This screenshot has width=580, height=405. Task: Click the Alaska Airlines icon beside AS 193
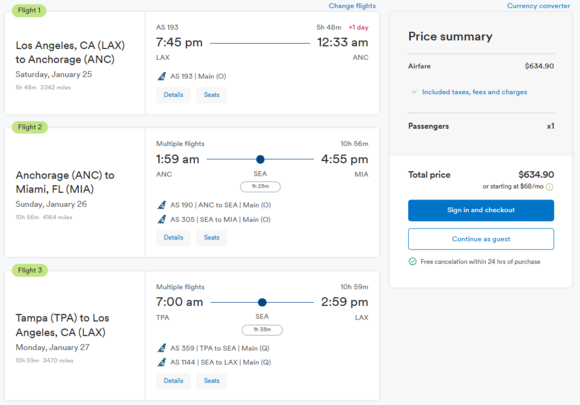point(162,76)
